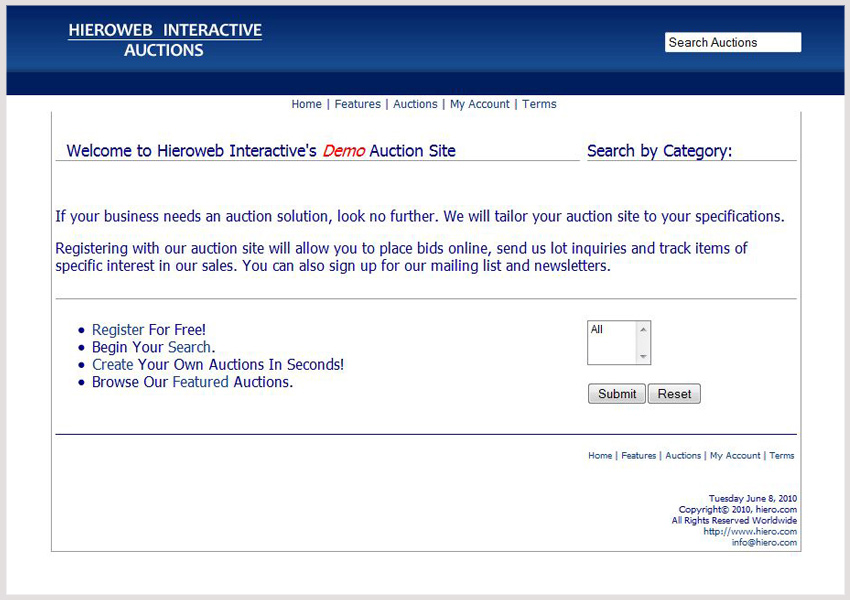This screenshot has width=850, height=600.
Task: Go to Auctions in the top navigation
Action: point(415,104)
